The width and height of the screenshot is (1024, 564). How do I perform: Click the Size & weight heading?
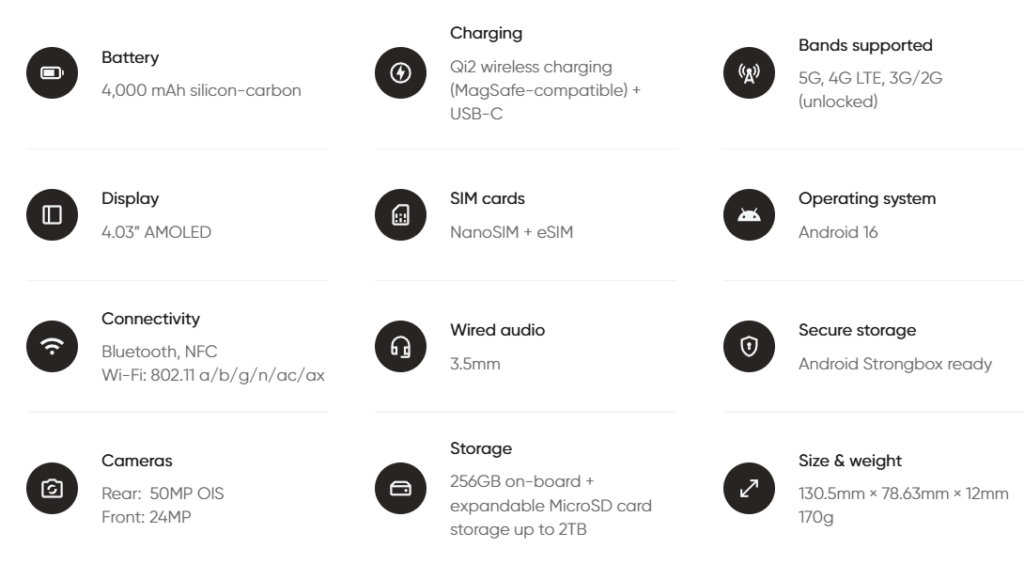(x=850, y=460)
